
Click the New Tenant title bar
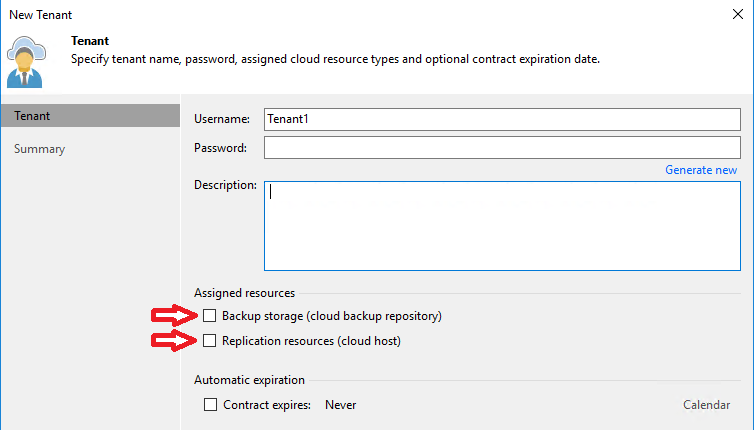[365, 14]
